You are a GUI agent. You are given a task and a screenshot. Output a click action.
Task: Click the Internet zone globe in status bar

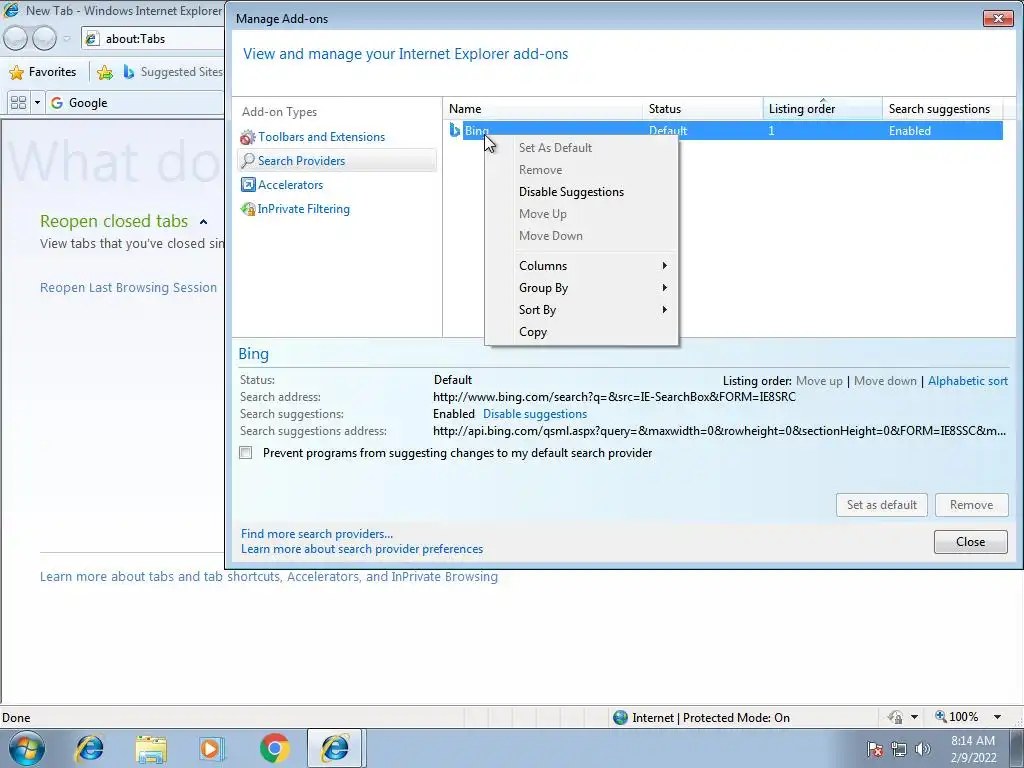[620, 717]
